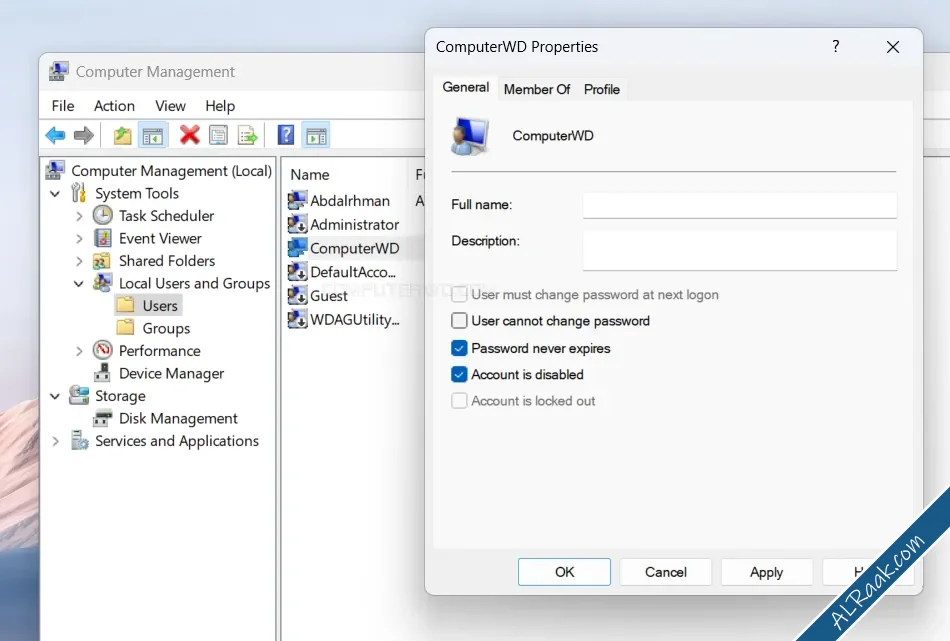Open the Help menu
This screenshot has height=641, width=950.
pos(220,105)
